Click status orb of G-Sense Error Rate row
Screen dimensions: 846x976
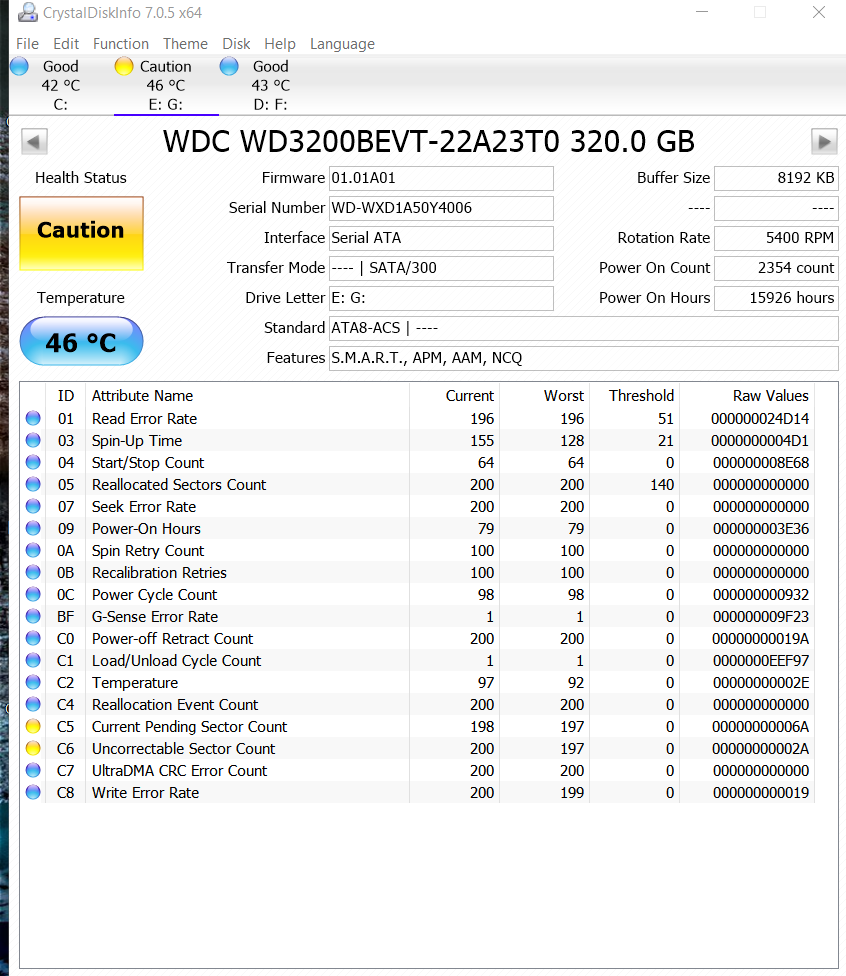point(33,616)
